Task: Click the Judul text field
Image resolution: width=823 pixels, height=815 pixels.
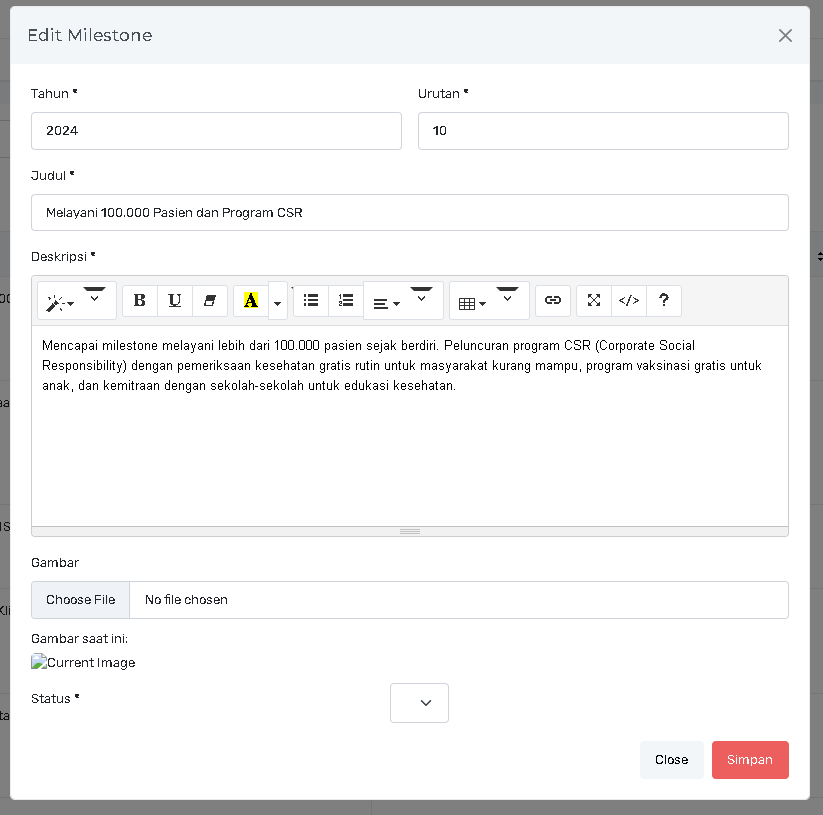Action: coord(410,213)
